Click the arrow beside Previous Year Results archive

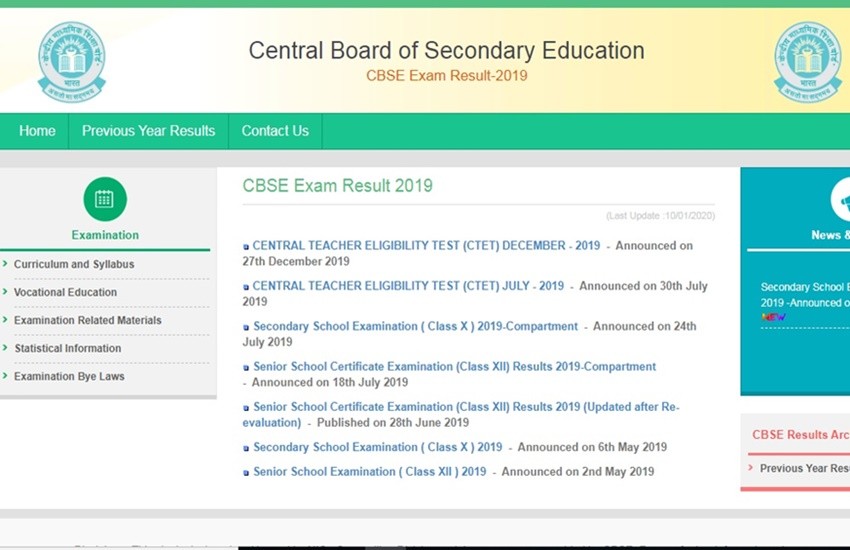coord(750,468)
